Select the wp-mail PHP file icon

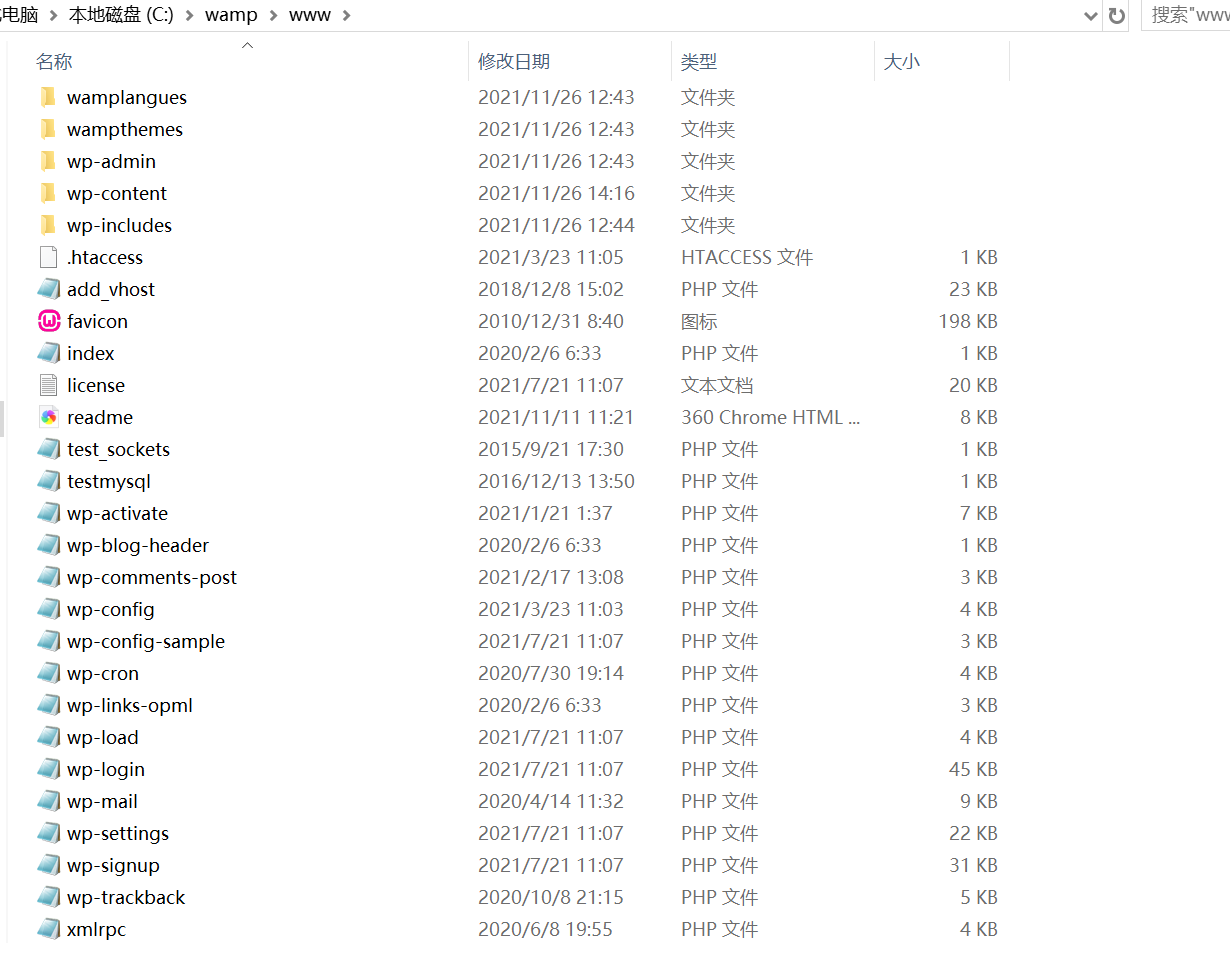click(x=49, y=801)
